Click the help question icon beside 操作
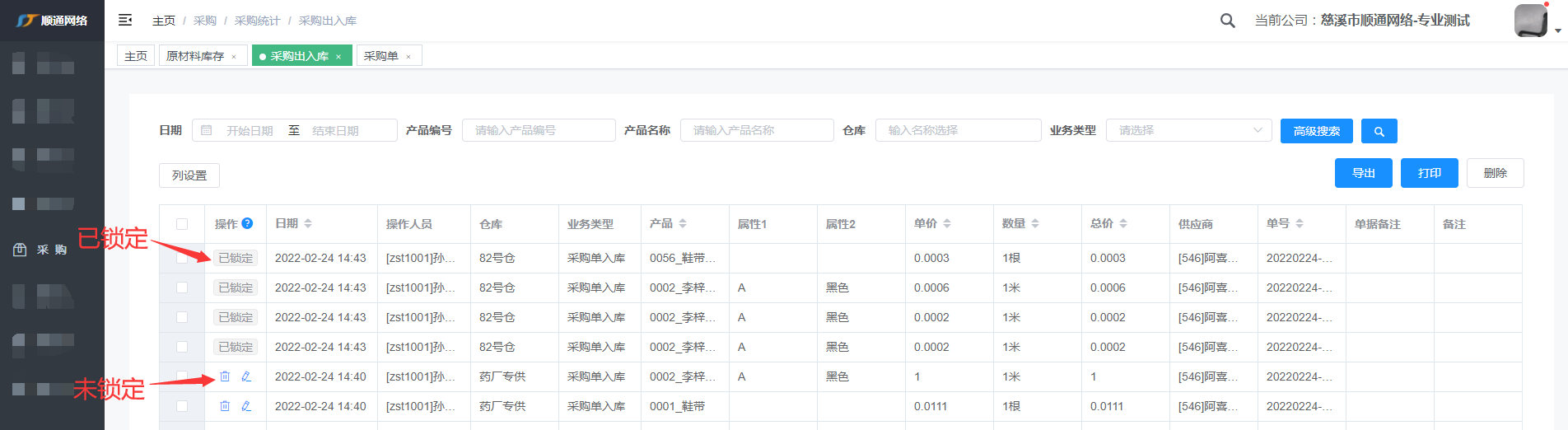Viewport: 1568px width, 430px height. [247, 223]
